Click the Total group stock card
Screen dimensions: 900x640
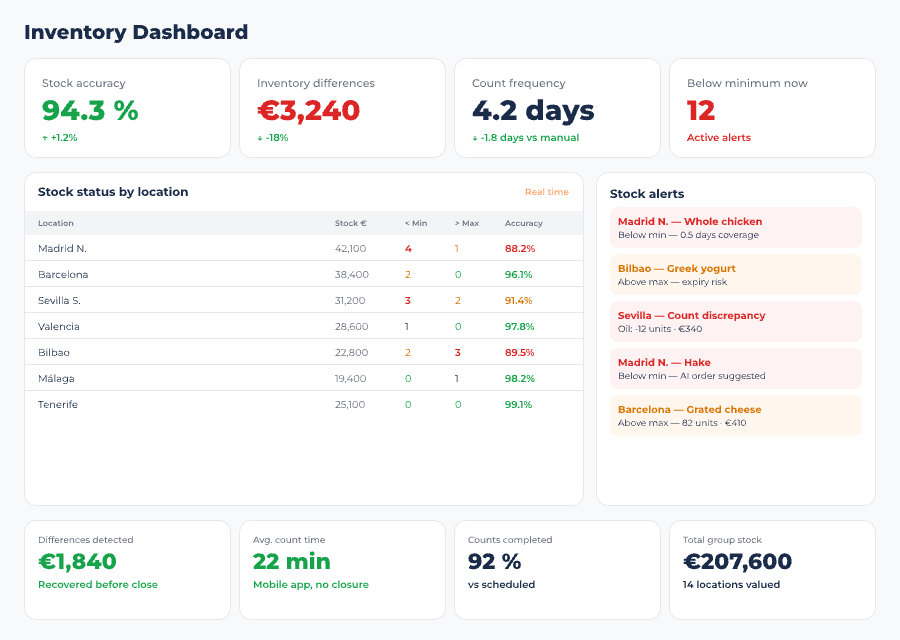click(771, 569)
